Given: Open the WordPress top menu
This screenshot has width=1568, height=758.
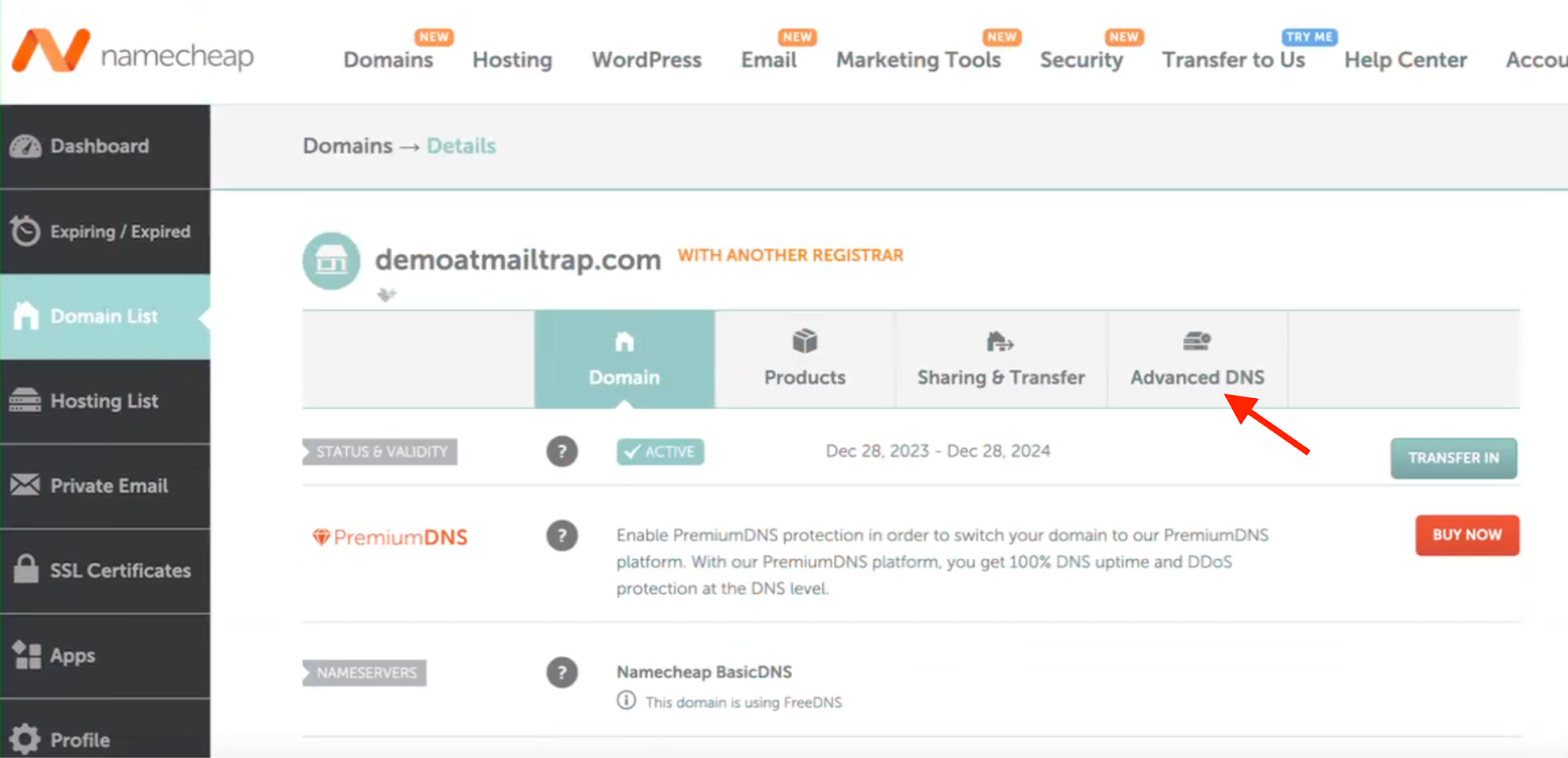Looking at the screenshot, I should [x=647, y=60].
